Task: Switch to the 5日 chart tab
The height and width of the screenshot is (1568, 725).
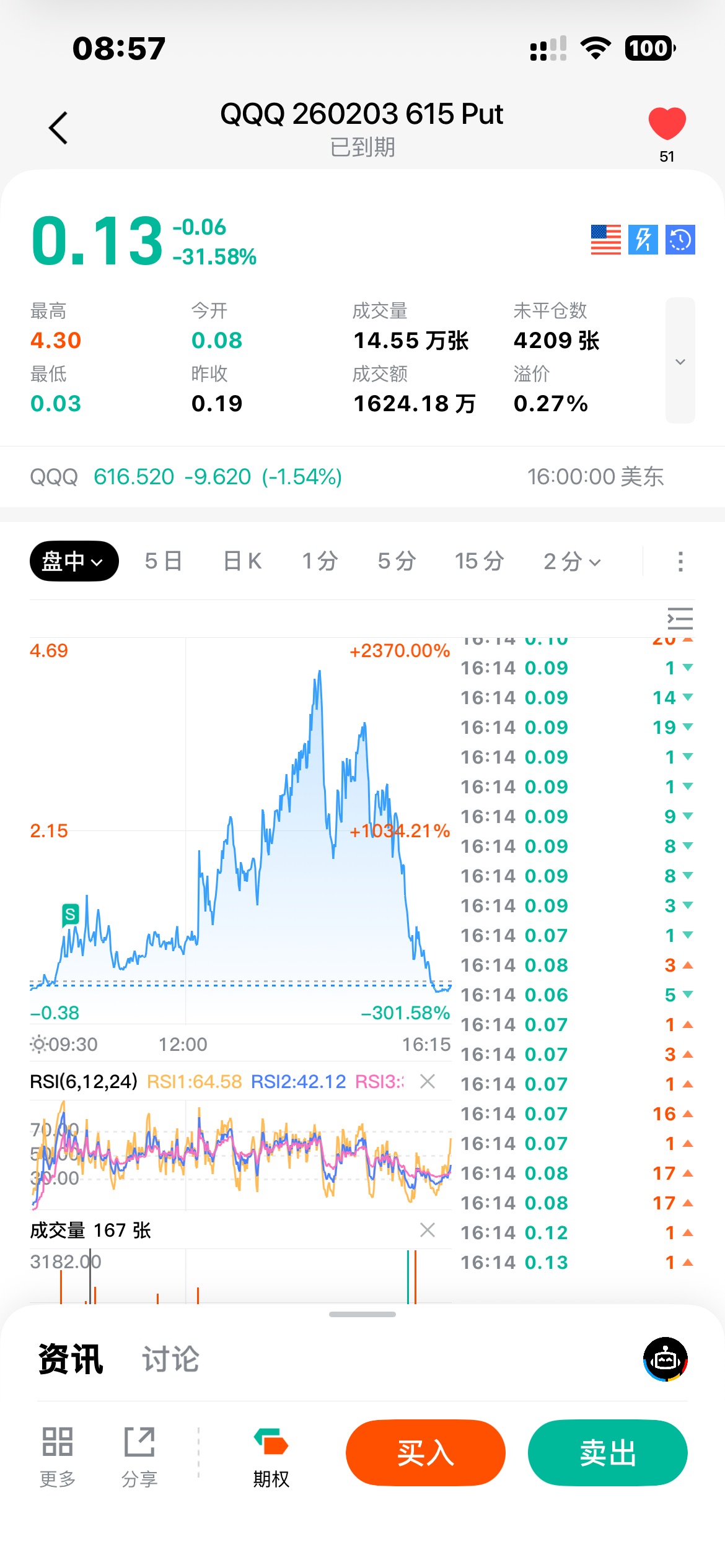Action: 163,561
